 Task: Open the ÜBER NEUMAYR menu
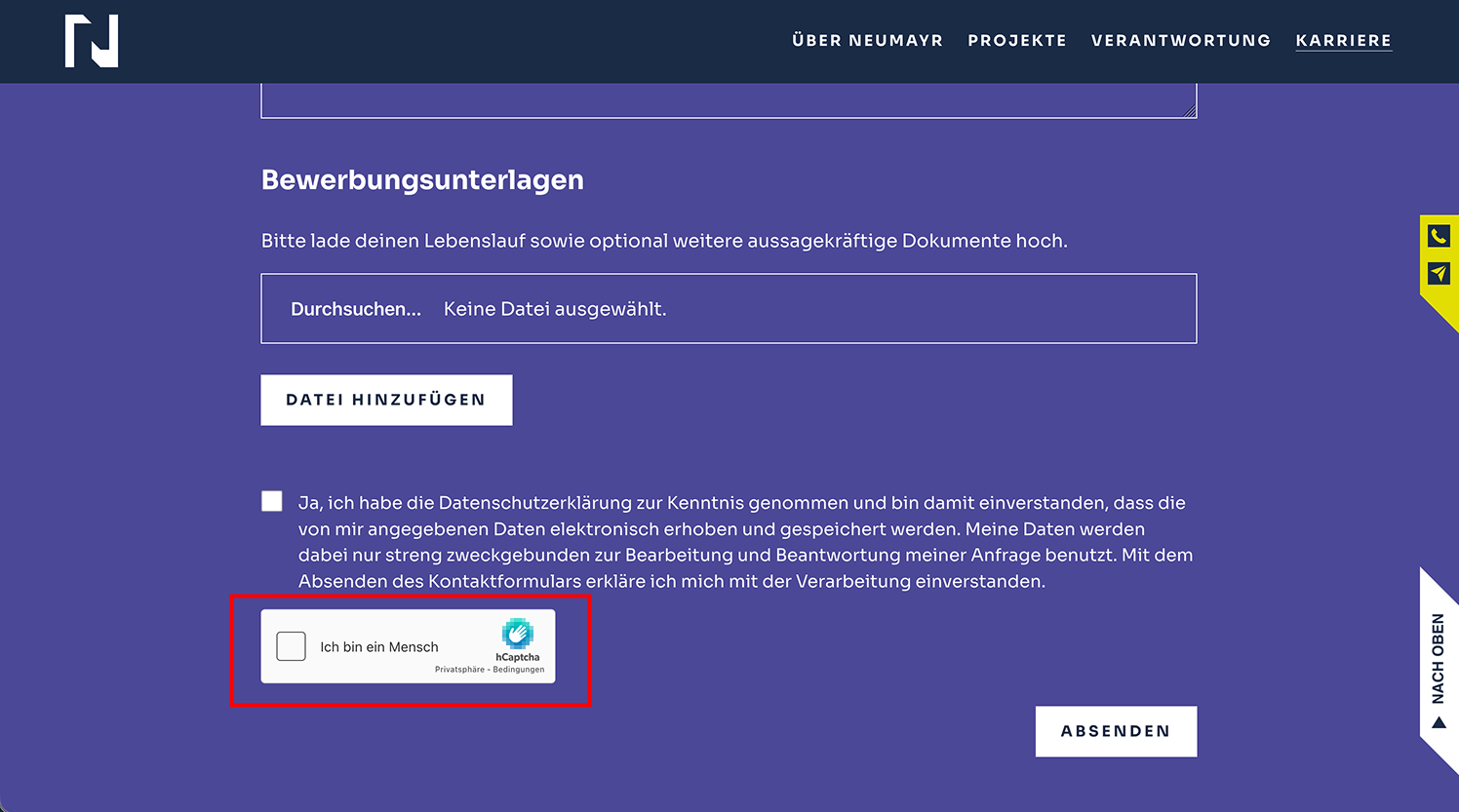tap(867, 41)
